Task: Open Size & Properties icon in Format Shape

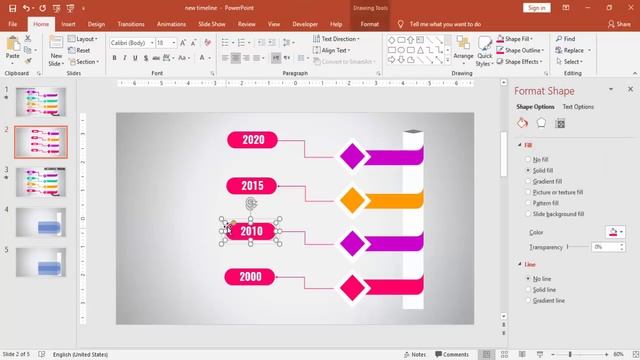Action: (x=560, y=123)
